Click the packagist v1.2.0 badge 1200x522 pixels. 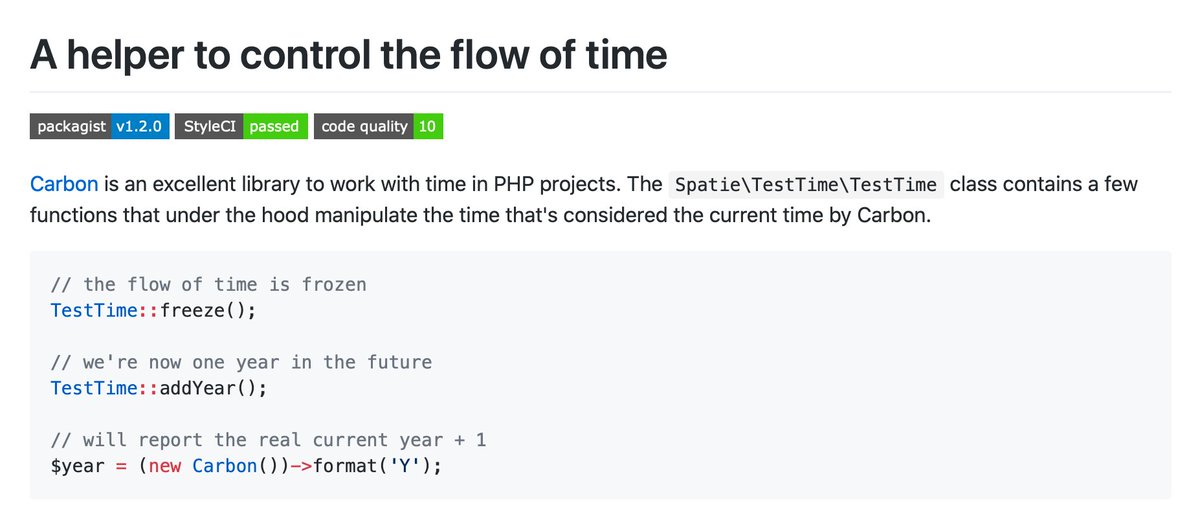click(99, 126)
